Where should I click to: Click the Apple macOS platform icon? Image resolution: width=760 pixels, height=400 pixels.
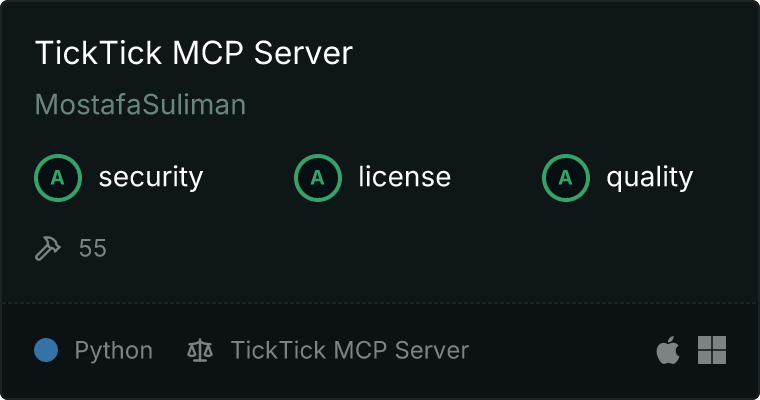click(x=668, y=350)
